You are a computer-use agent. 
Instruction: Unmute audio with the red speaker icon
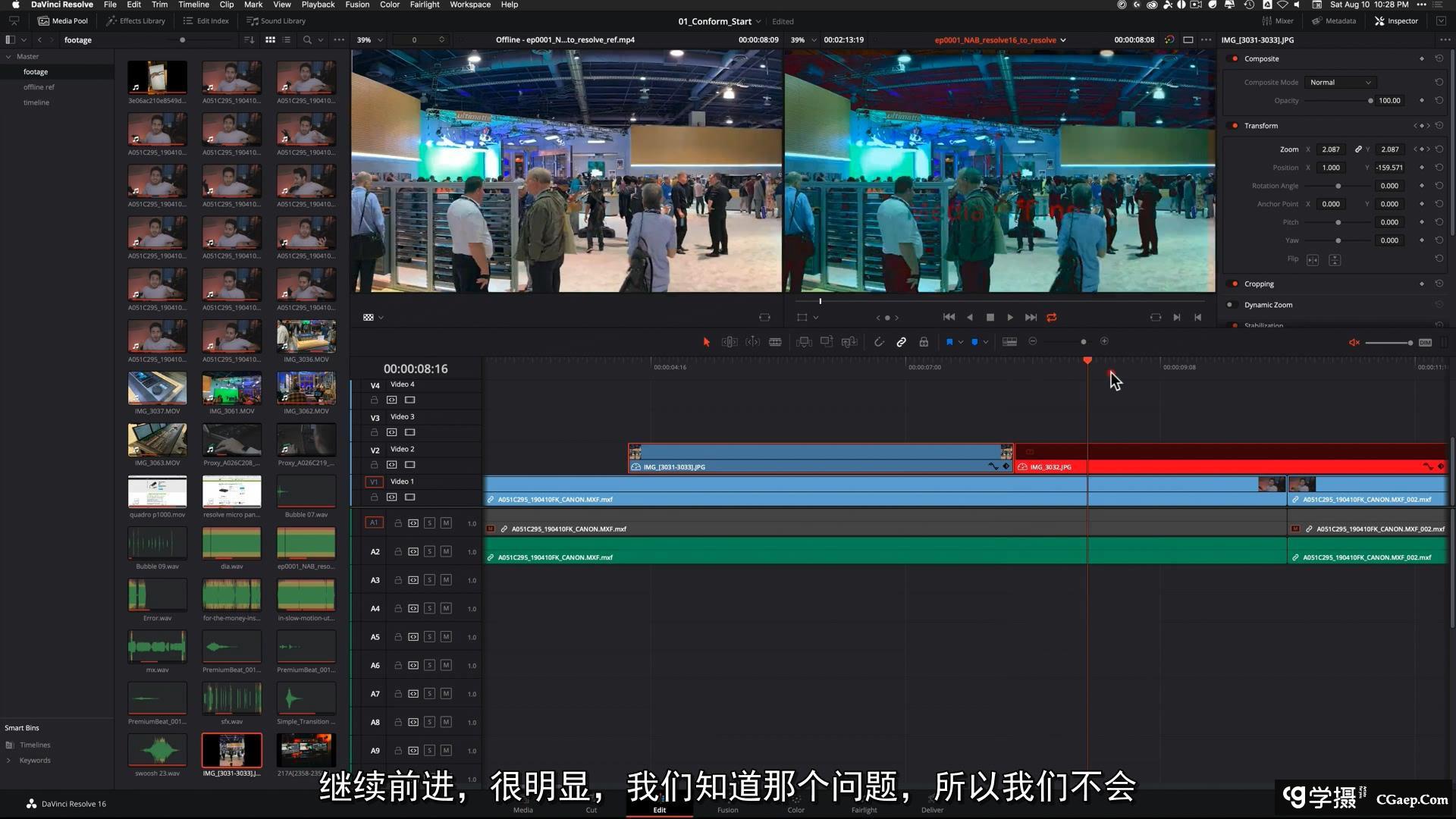(1354, 343)
